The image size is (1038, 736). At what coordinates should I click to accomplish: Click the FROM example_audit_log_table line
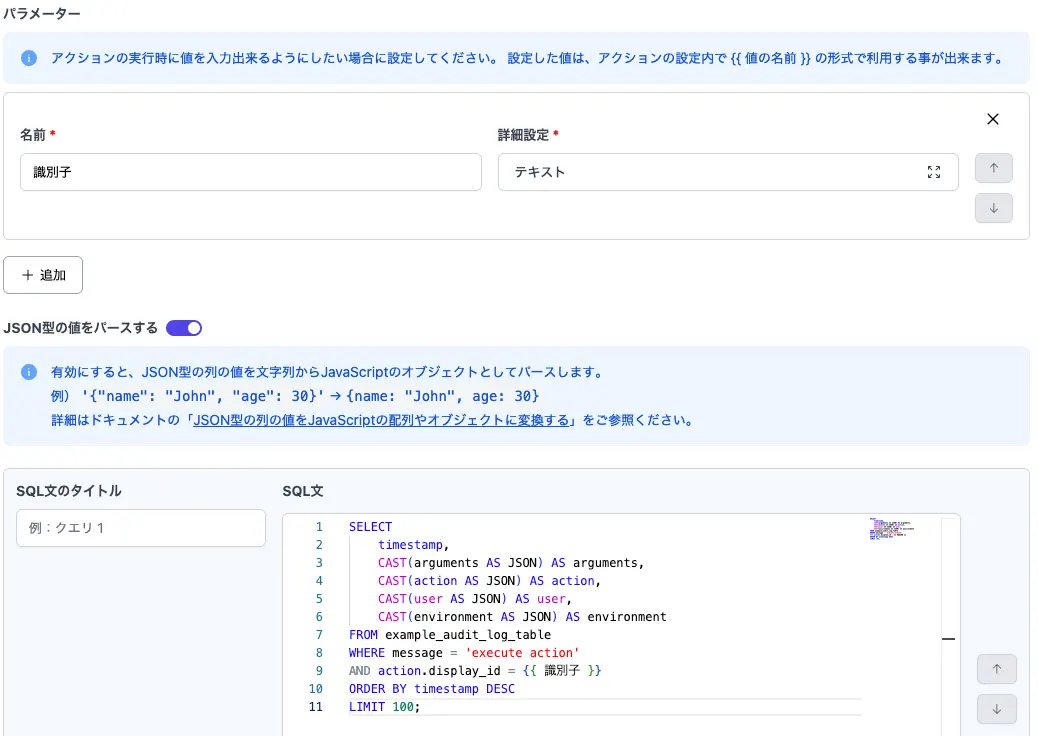click(x=450, y=635)
